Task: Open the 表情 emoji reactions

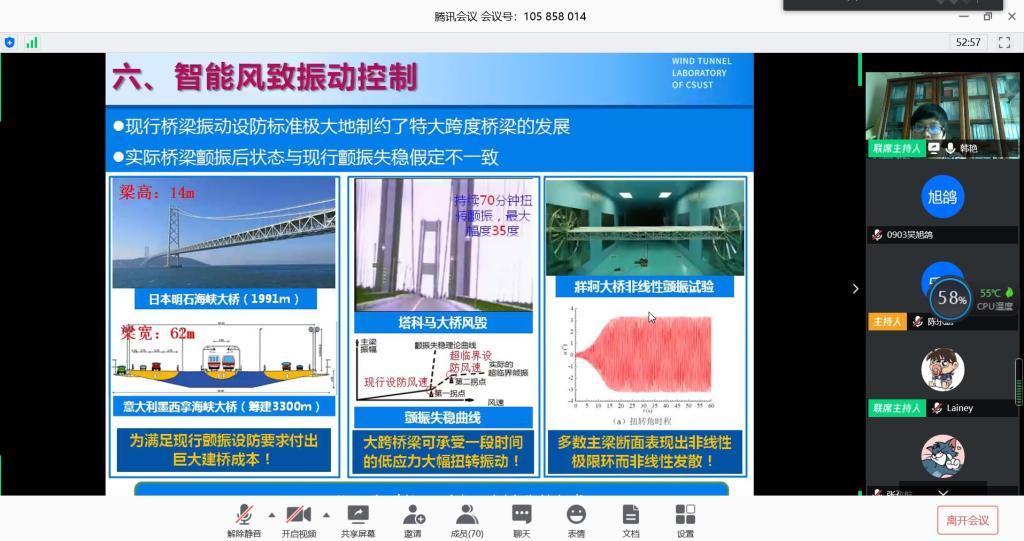Action: (x=576, y=516)
